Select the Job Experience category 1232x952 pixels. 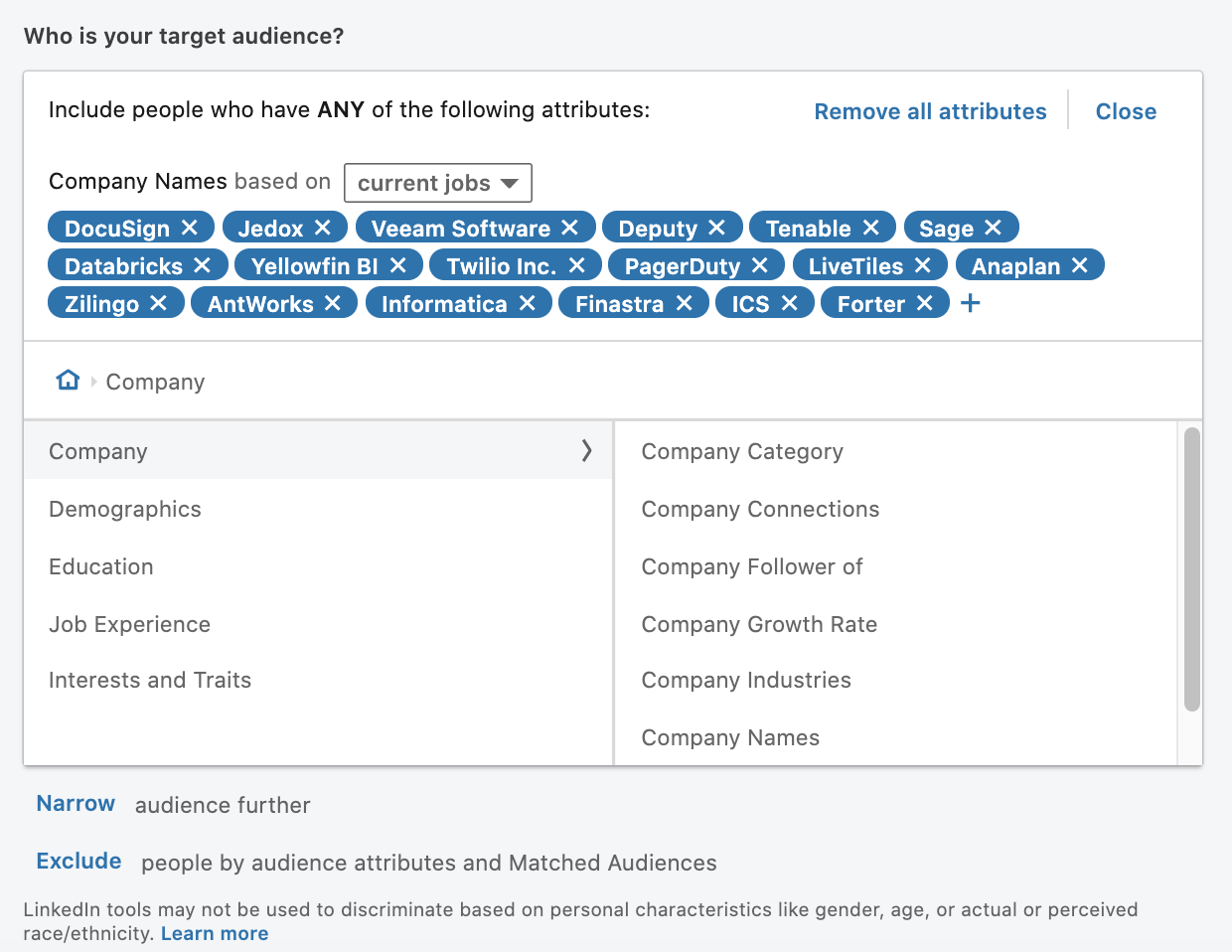pyautogui.click(x=129, y=624)
